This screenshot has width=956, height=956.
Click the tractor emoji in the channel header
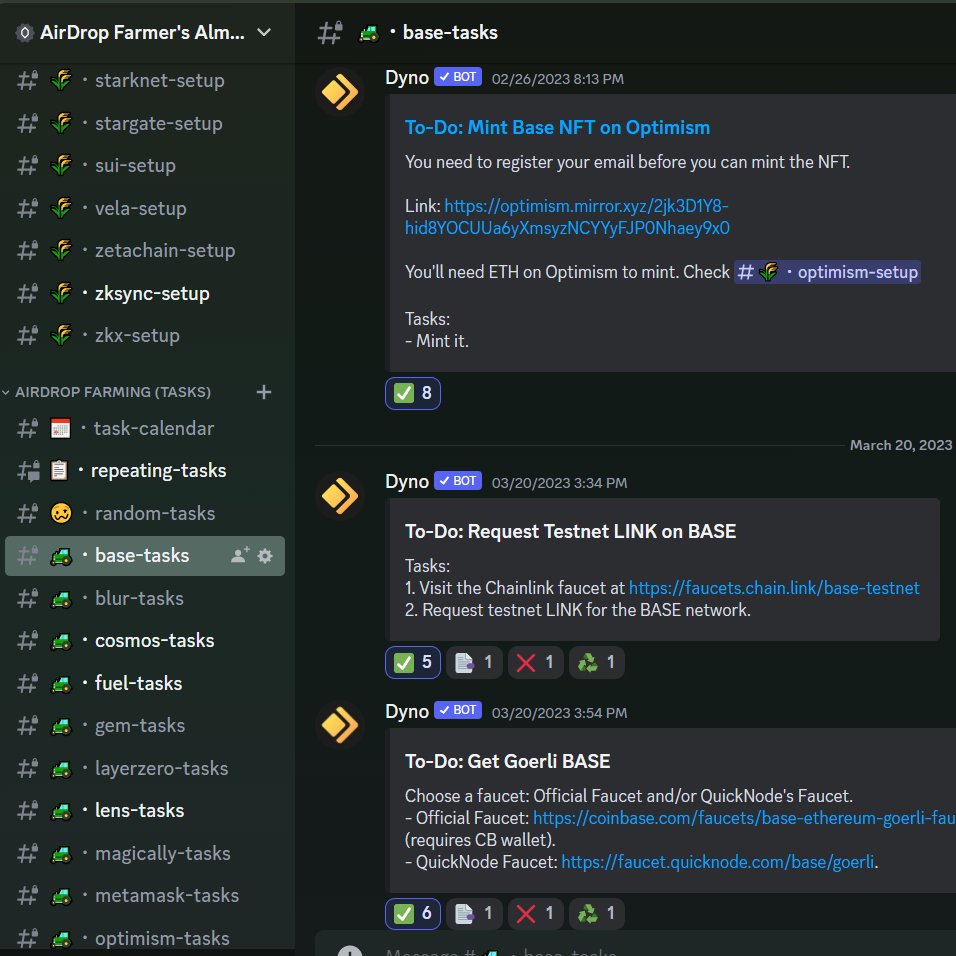click(x=369, y=33)
